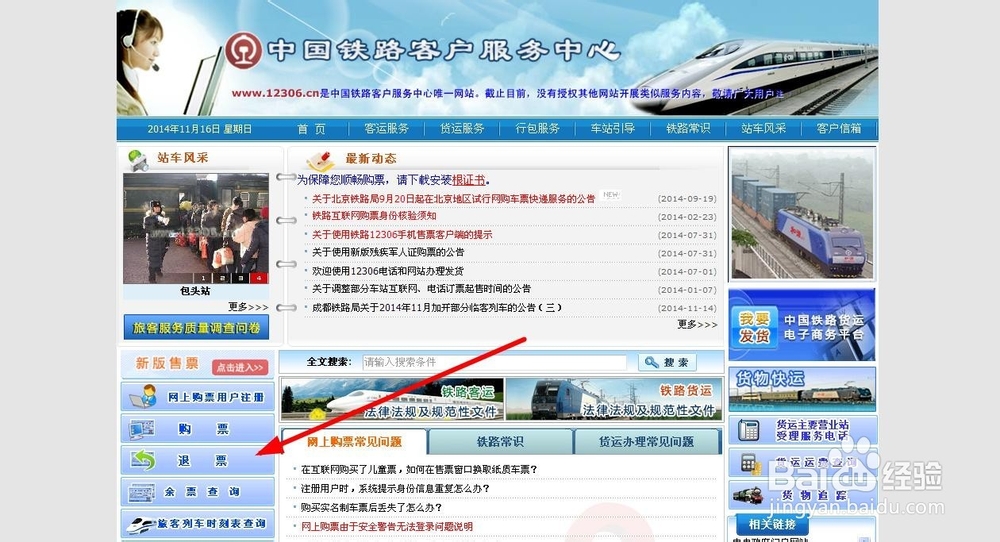
Task: Click 更多>>> under latest news list
Action: (697, 325)
